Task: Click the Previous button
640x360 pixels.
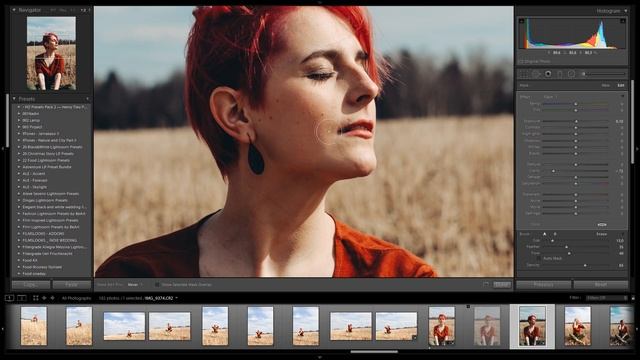Action: [544, 284]
